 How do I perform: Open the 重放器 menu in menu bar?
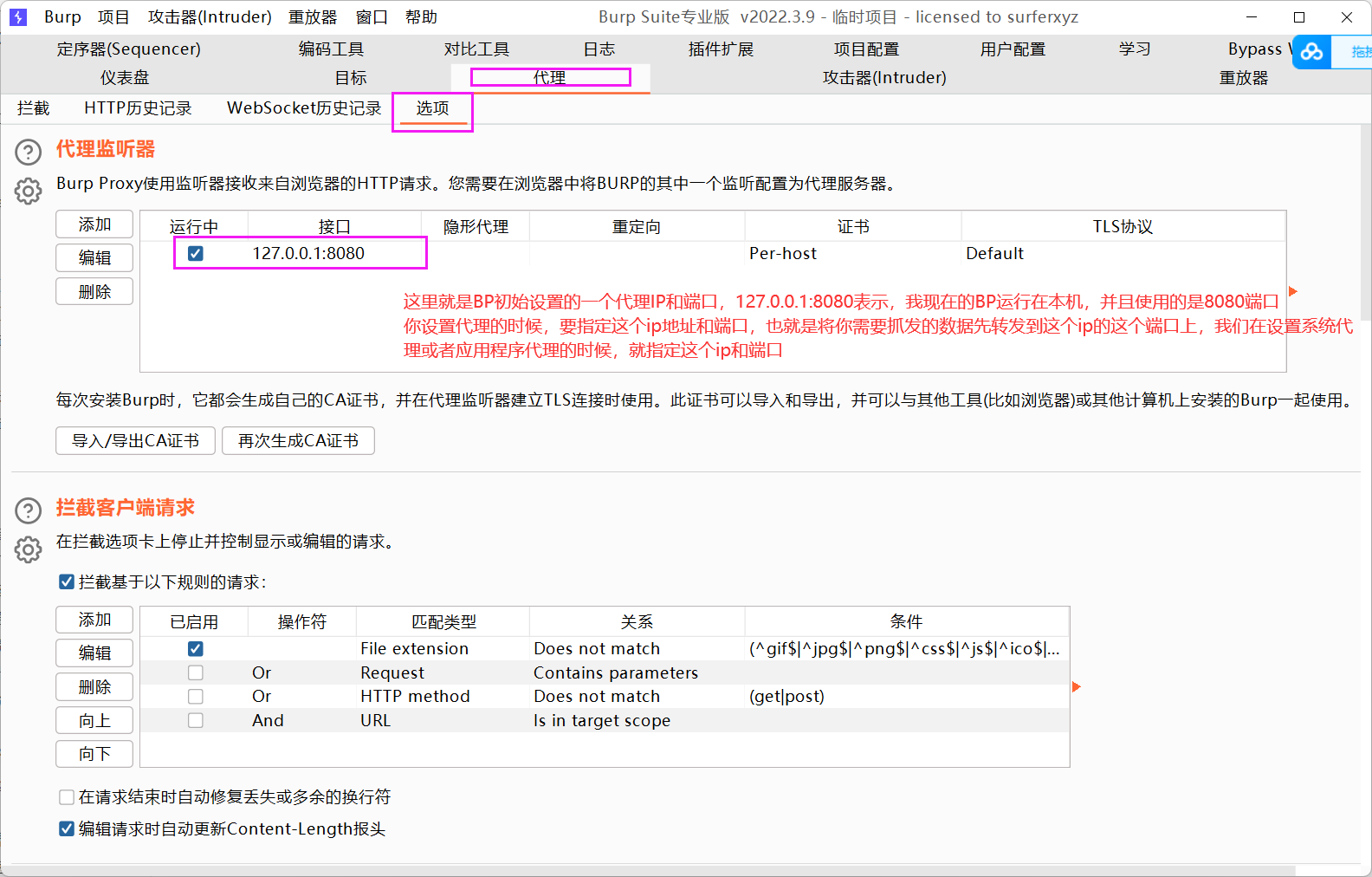click(313, 17)
